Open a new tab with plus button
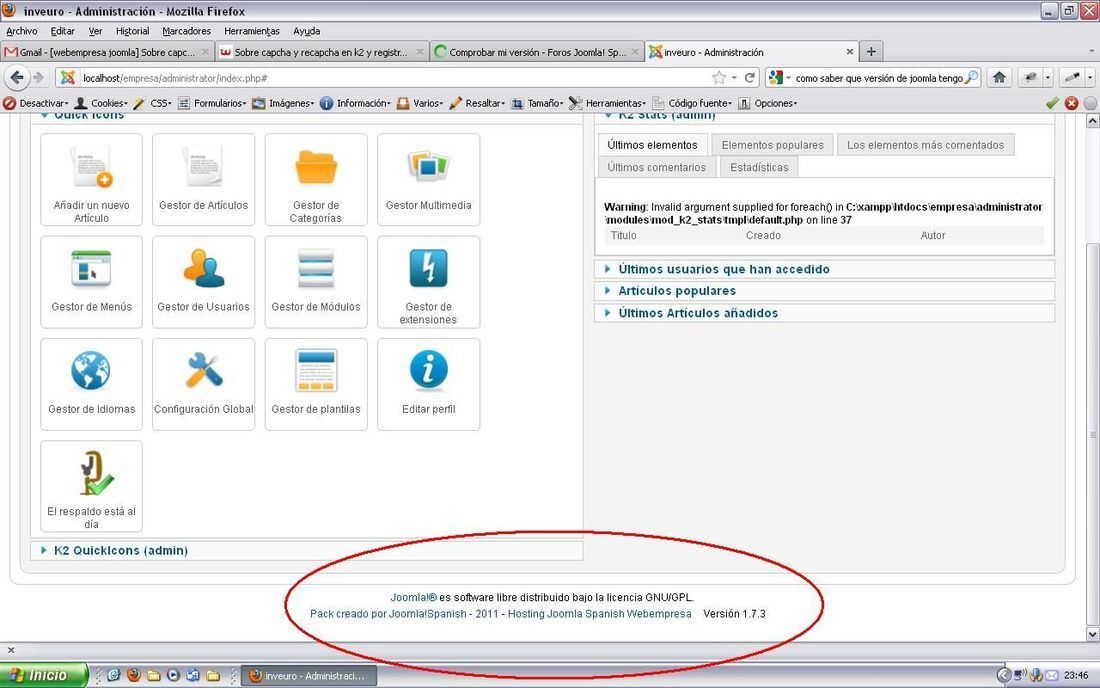 pyautogui.click(x=871, y=51)
